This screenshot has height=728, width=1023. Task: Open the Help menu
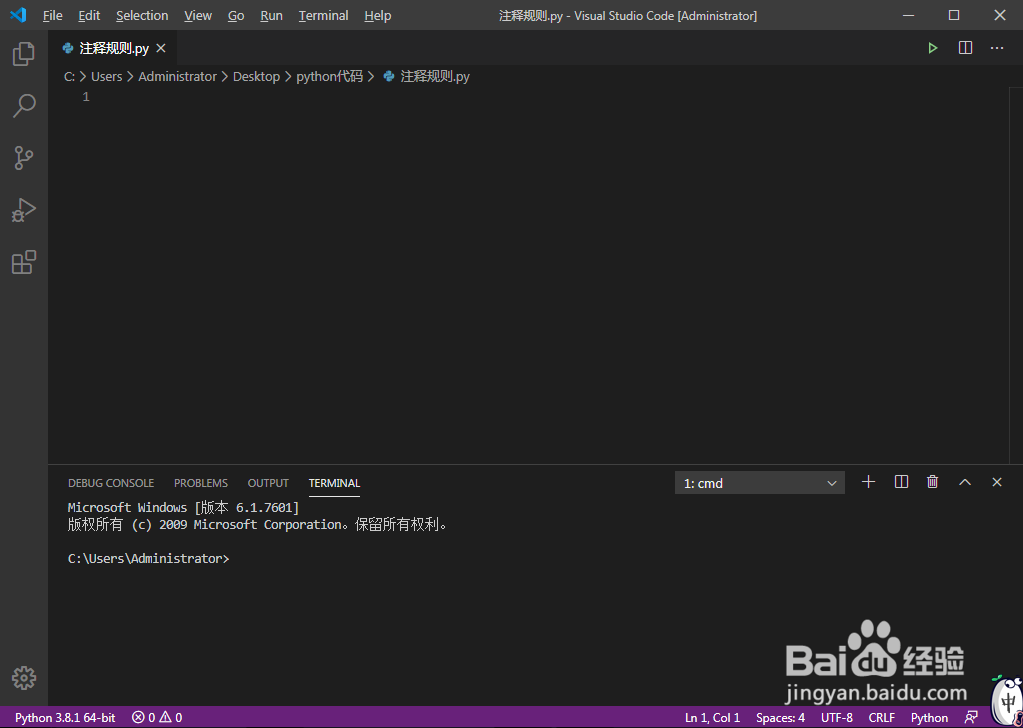[x=378, y=15]
